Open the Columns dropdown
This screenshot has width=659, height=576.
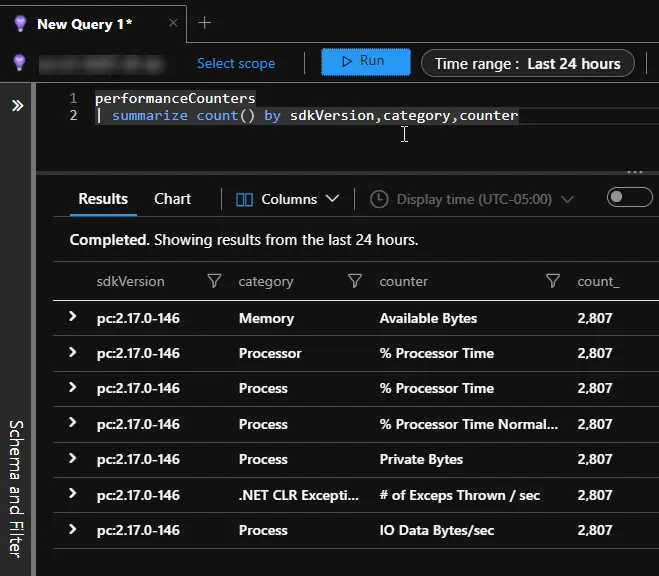point(288,199)
